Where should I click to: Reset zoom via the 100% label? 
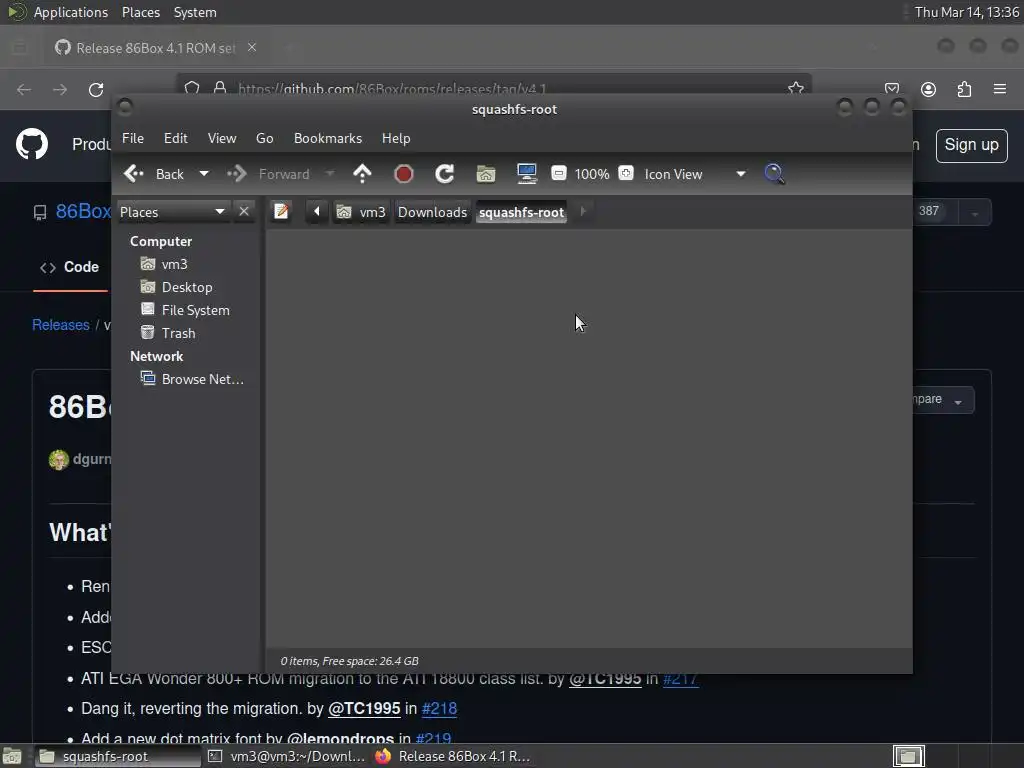coord(592,174)
